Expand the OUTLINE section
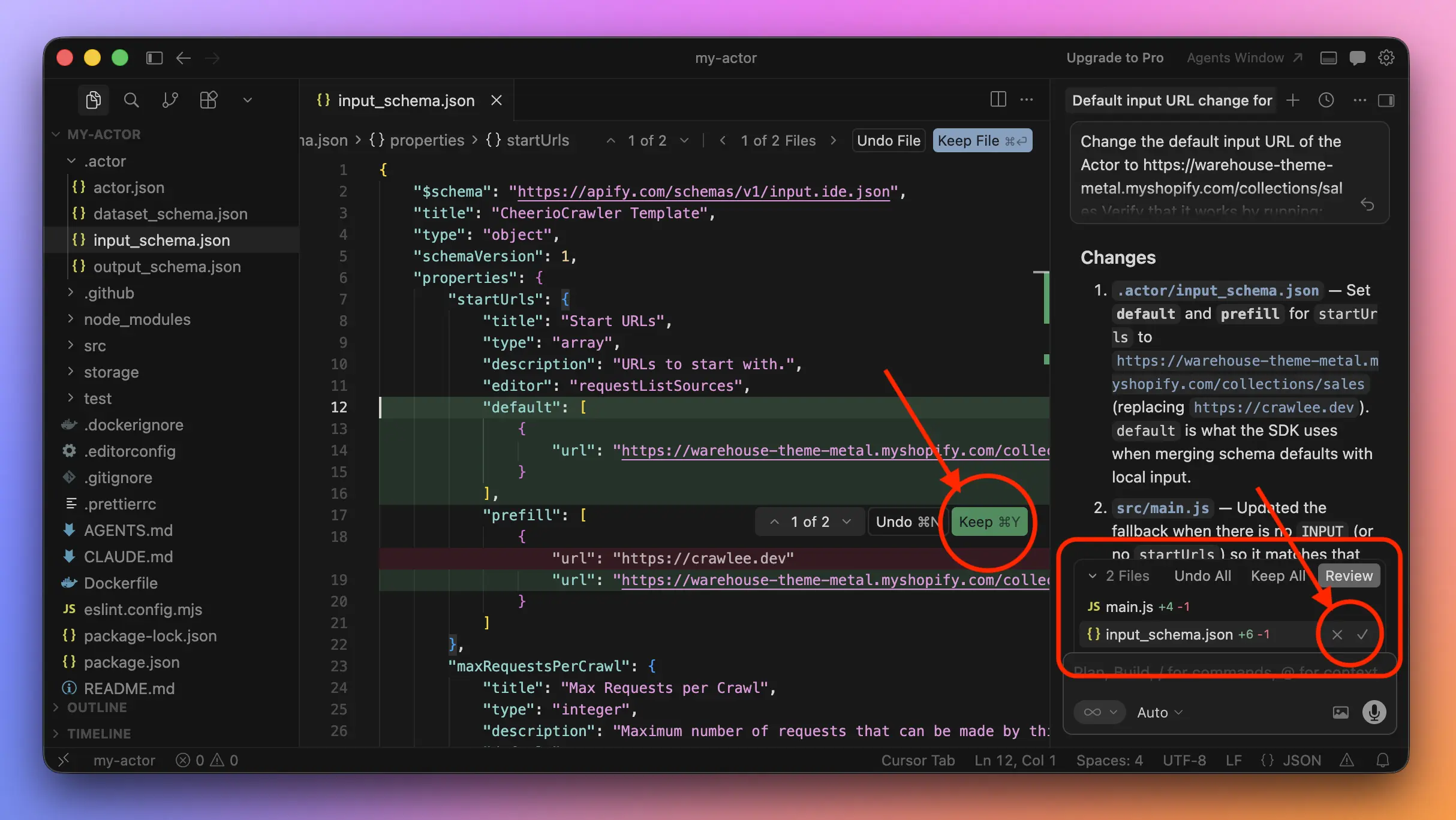Viewport: 1456px width, 820px height. pyautogui.click(x=97, y=707)
